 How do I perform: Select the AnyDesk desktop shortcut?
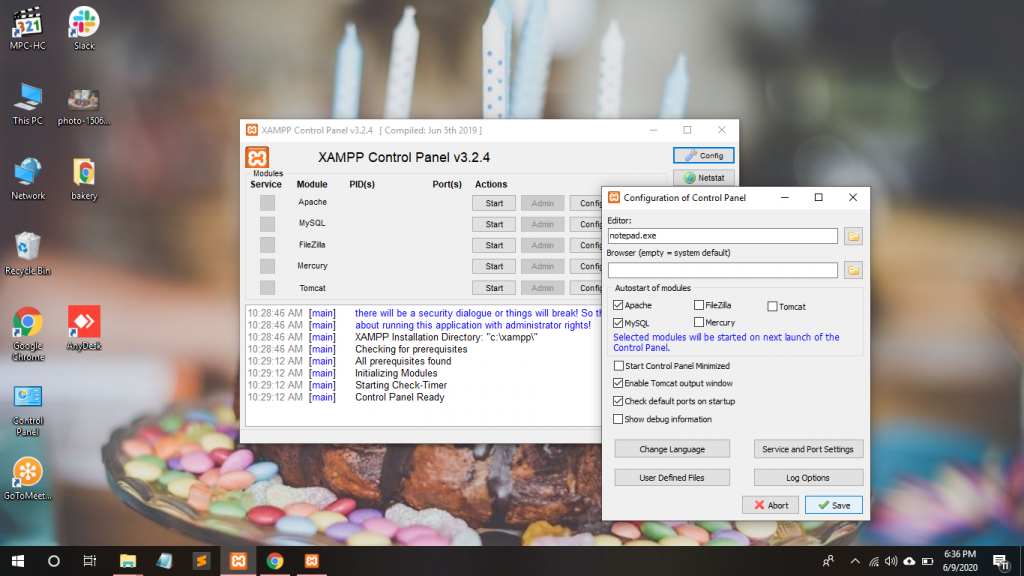coord(84,328)
